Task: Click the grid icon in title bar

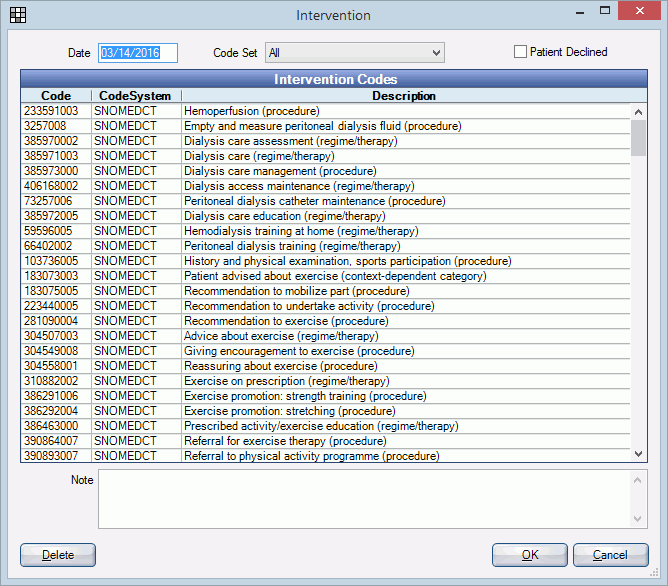Action: point(18,15)
